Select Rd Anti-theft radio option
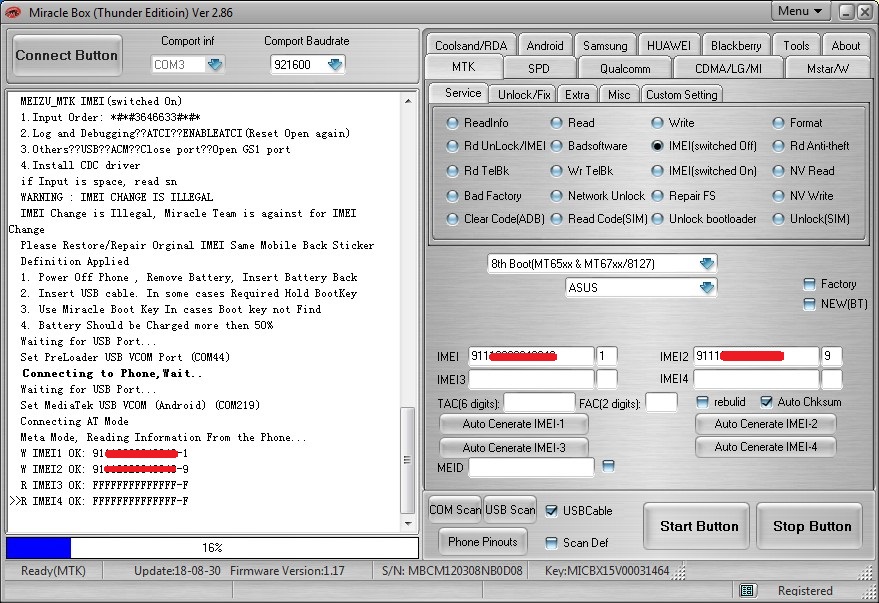Viewport: 879px width, 603px height. tap(778, 146)
